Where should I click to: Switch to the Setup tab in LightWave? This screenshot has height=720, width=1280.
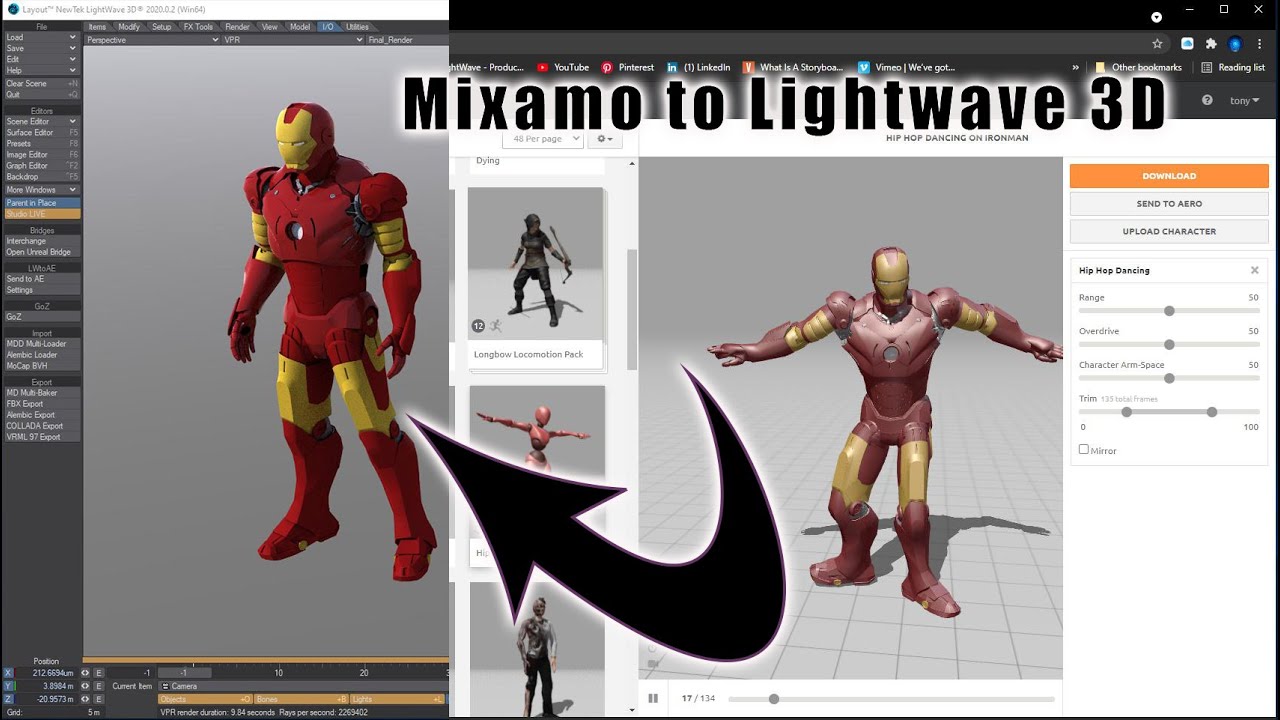161,27
